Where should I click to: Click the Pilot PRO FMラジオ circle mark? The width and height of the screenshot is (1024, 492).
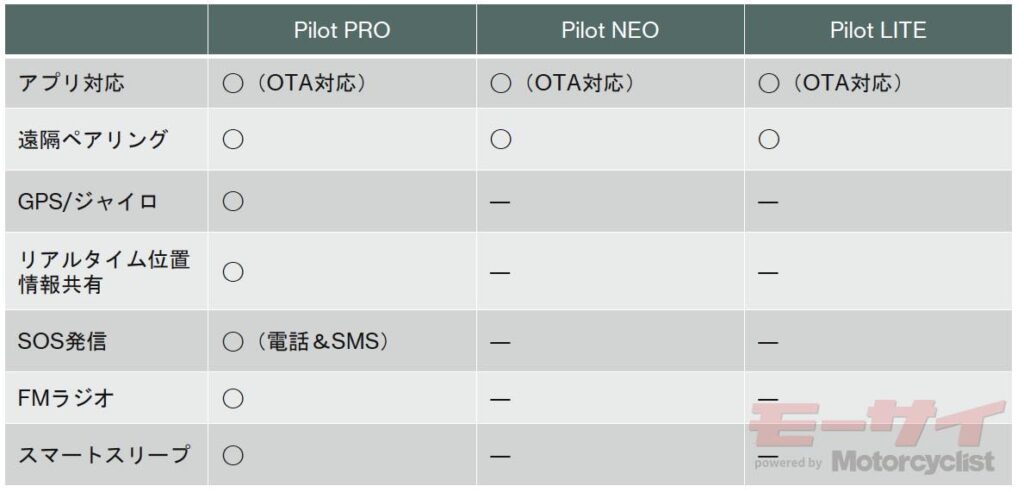click(x=232, y=398)
